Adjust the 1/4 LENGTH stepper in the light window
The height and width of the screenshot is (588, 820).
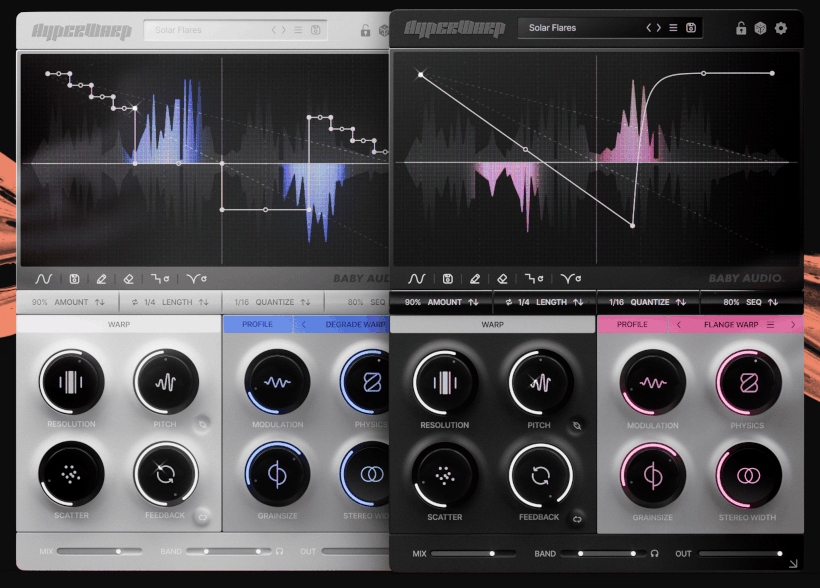(203, 302)
